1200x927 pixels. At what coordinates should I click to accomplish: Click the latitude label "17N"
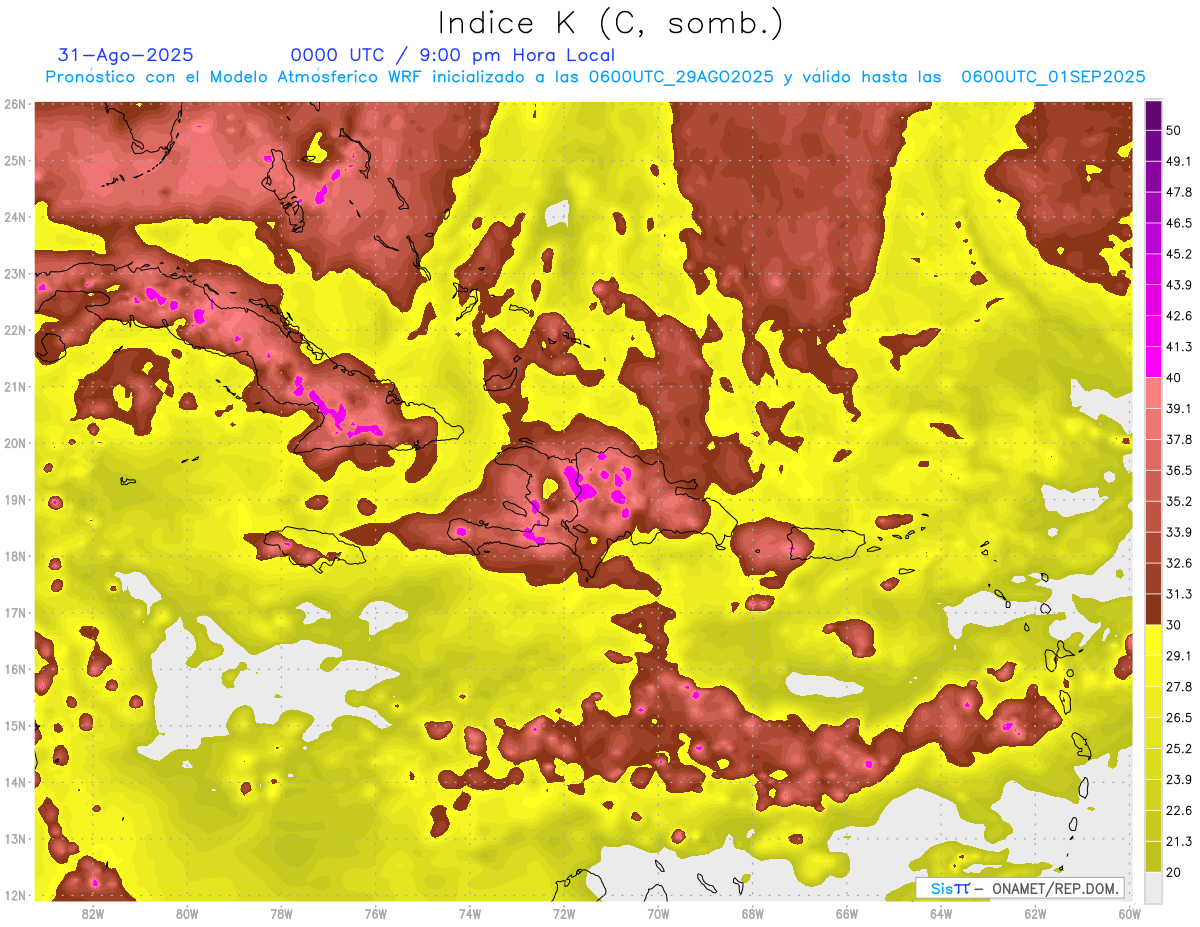coord(15,612)
